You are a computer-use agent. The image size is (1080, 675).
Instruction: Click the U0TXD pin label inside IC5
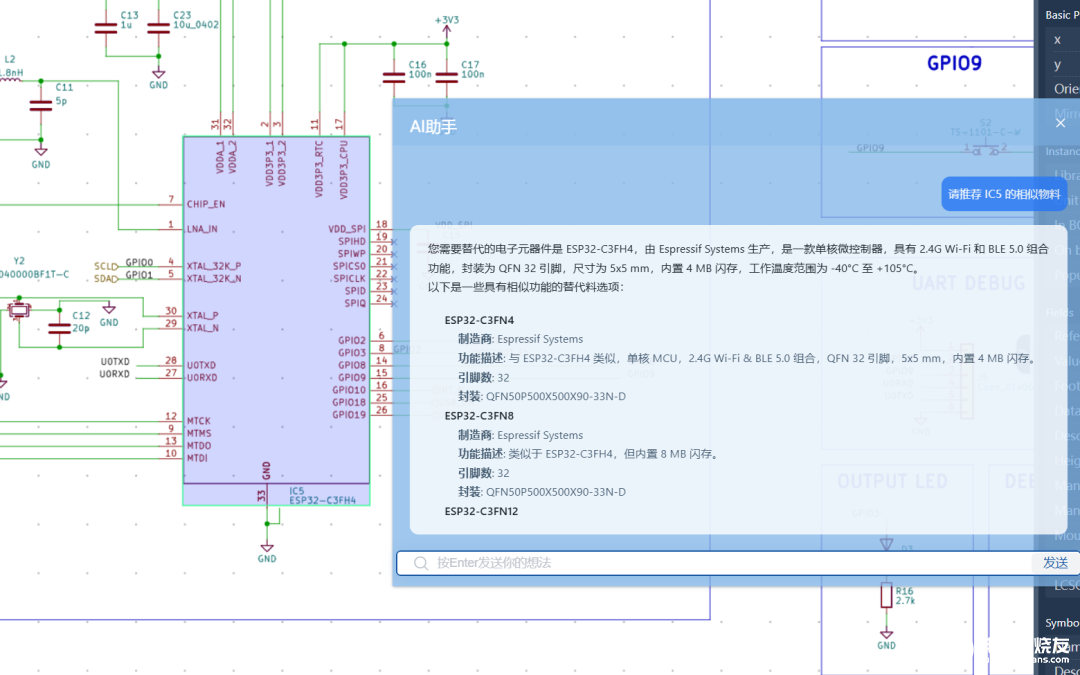tap(201, 365)
